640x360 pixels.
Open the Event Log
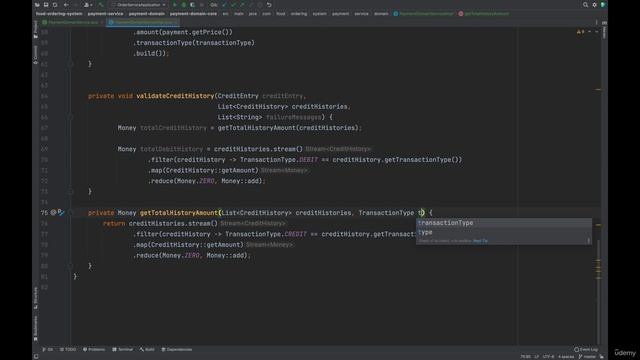click(x=586, y=349)
